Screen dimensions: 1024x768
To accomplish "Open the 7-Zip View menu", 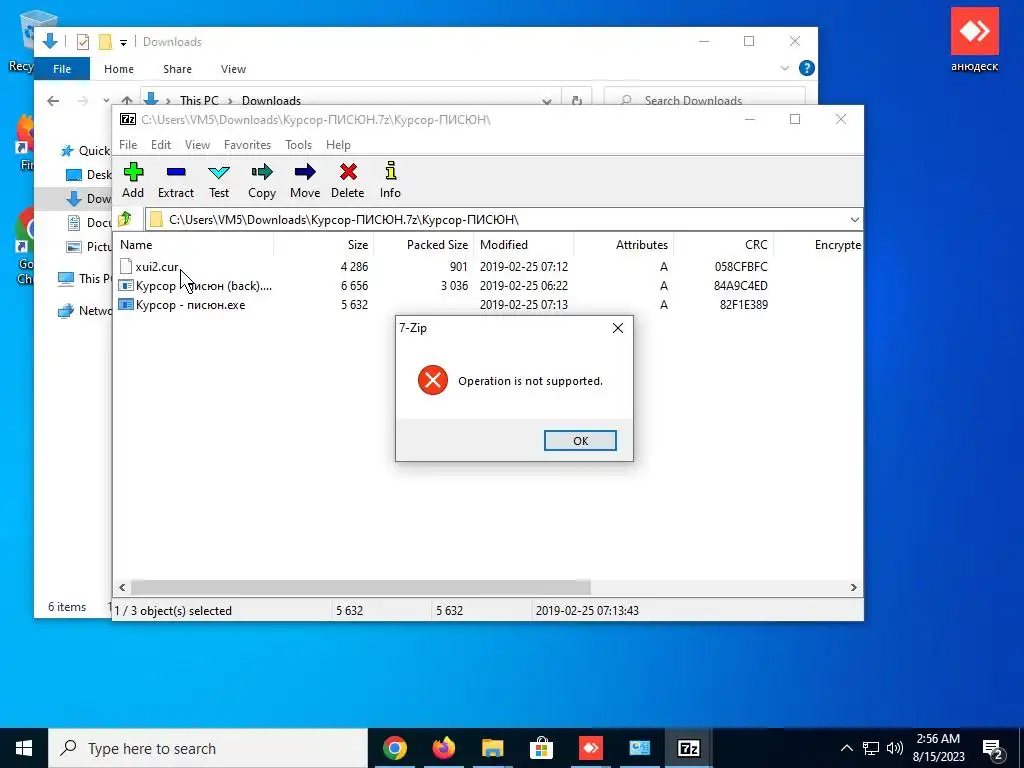I will tap(197, 145).
